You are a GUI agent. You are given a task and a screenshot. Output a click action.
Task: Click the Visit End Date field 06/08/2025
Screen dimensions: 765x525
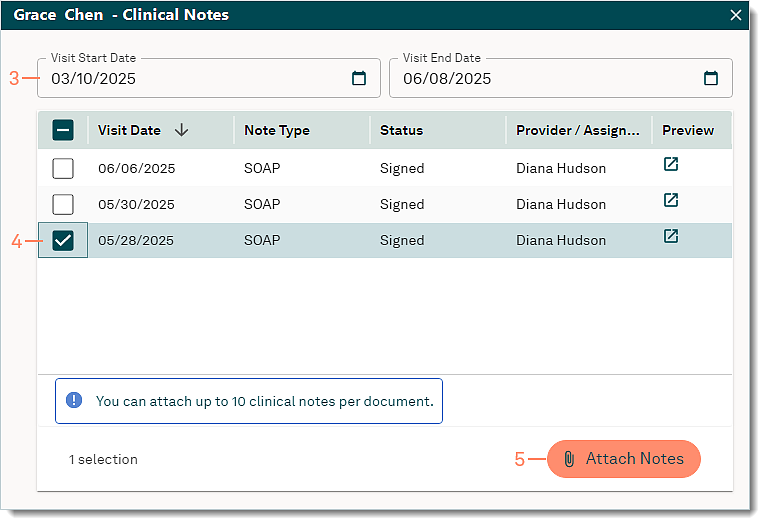561,78
